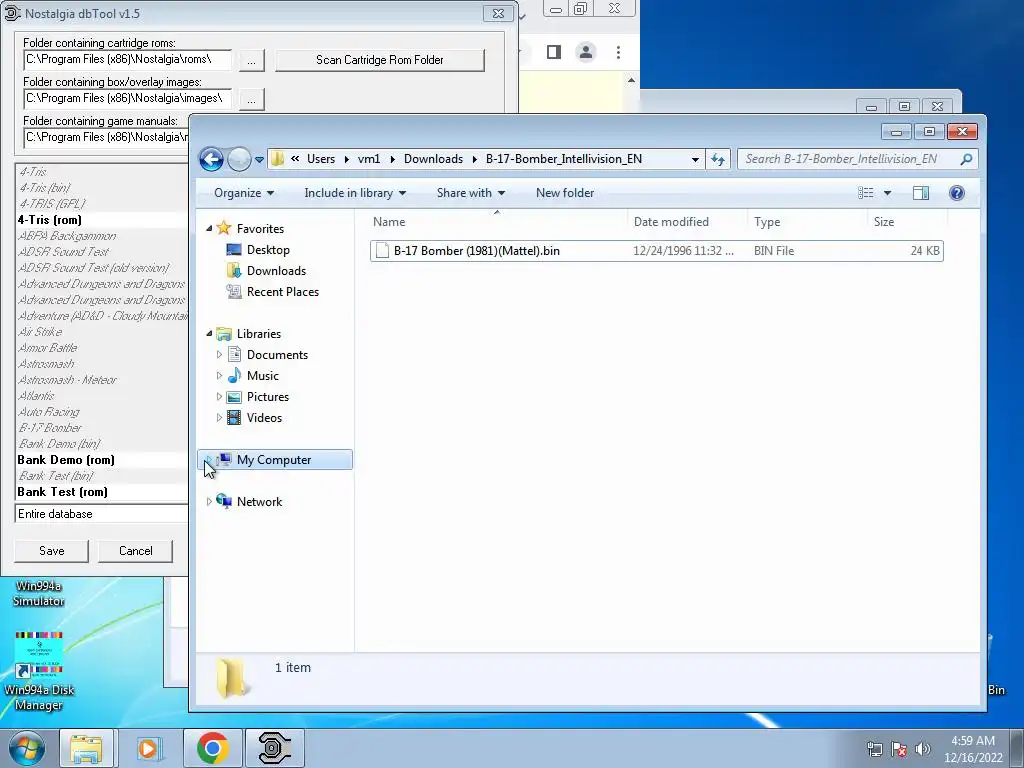Open the Include in library menu
The width and height of the screenshot is (1024, 768).
tap(355, 193)
